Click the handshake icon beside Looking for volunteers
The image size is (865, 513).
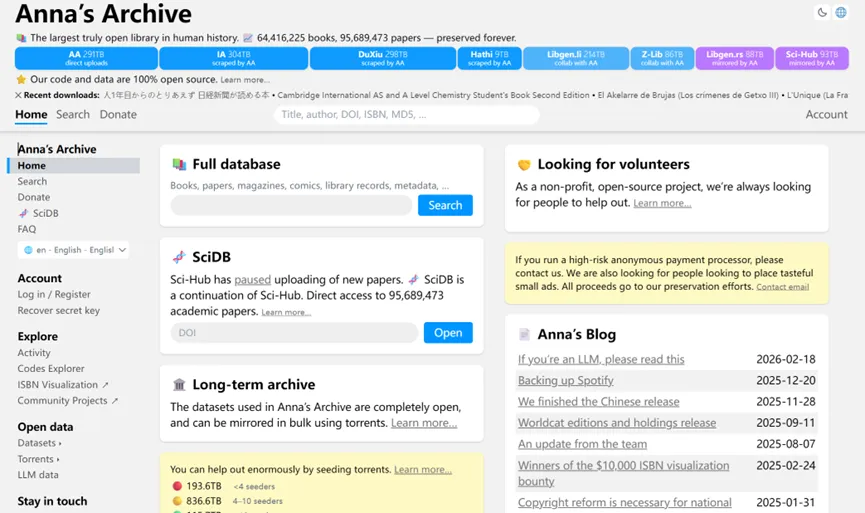coord(524,164)
